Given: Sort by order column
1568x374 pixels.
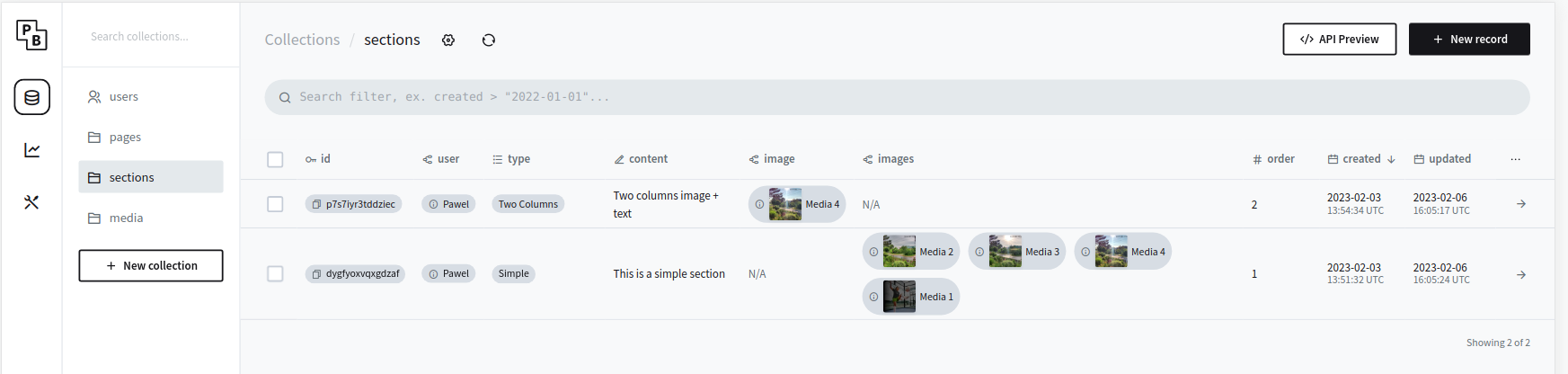Looking at the screenshot, I should tap(1273, 159).
